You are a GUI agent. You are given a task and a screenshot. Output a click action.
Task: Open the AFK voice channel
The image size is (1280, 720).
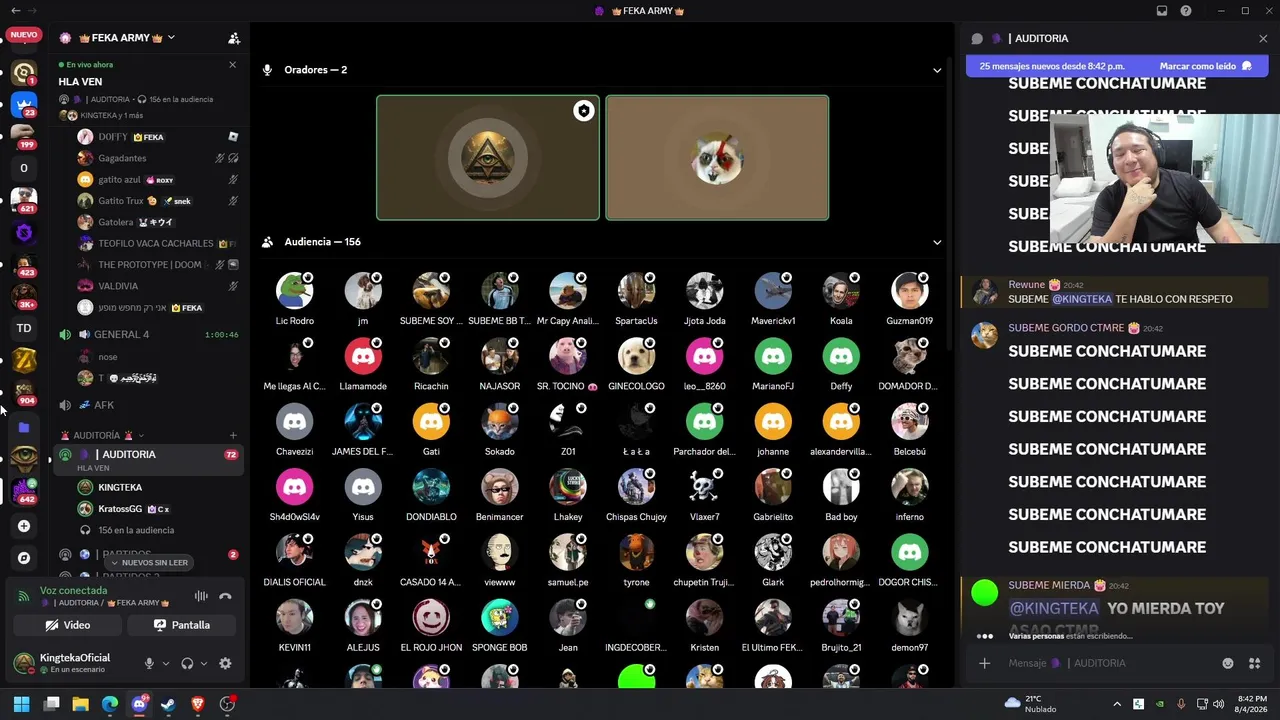[x=148, y=405]
